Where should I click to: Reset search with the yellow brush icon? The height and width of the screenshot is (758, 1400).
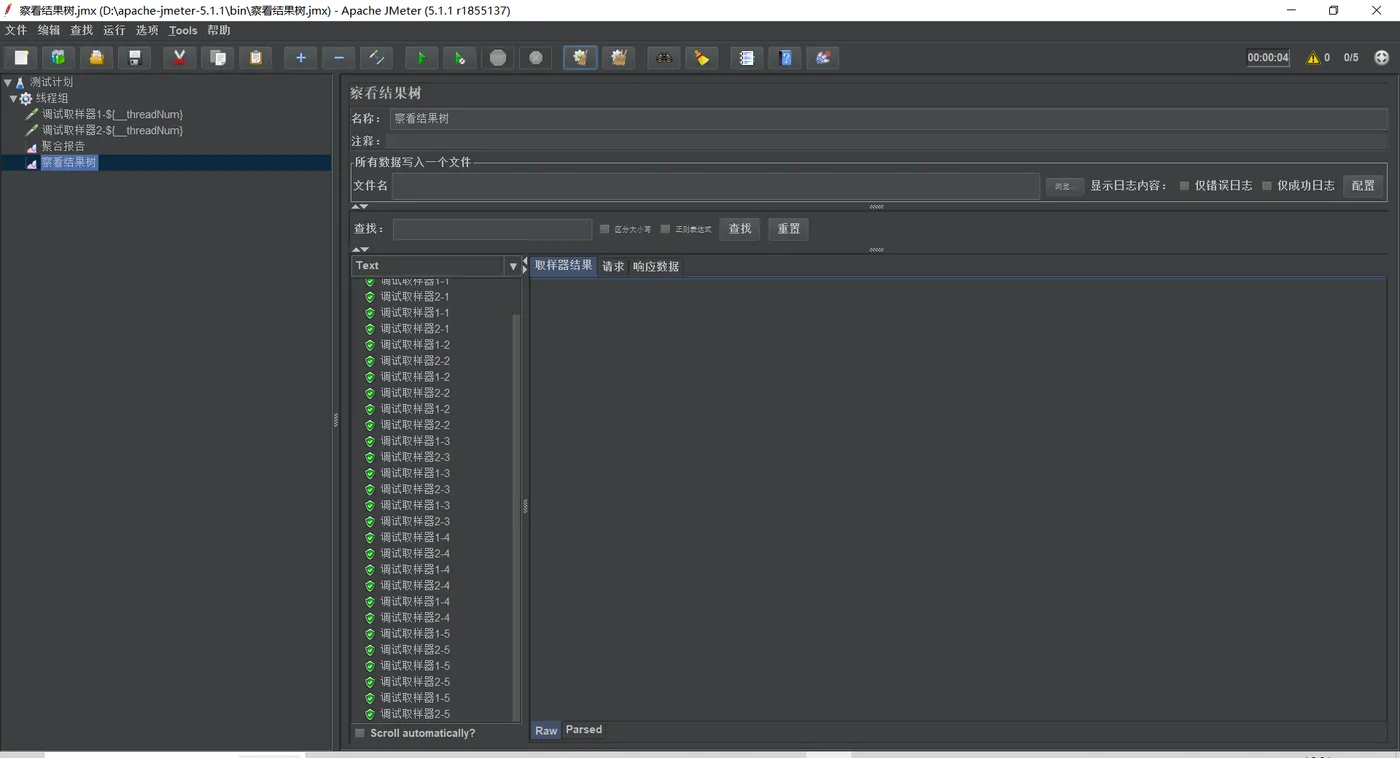702,58
